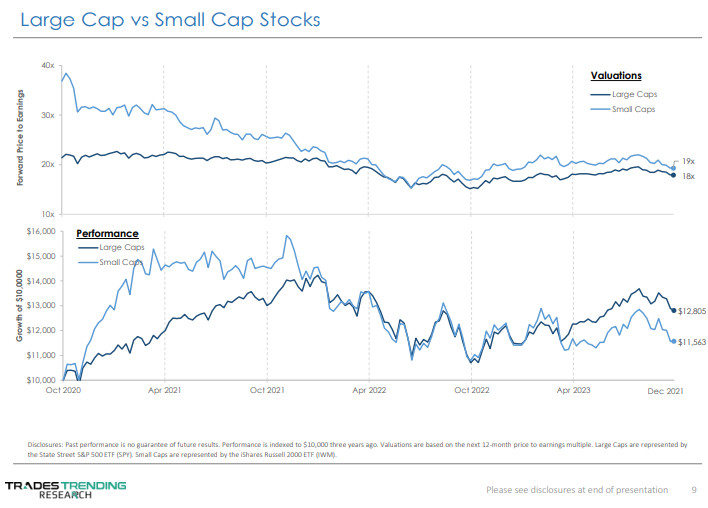Click the page number 9

(694, 489)
